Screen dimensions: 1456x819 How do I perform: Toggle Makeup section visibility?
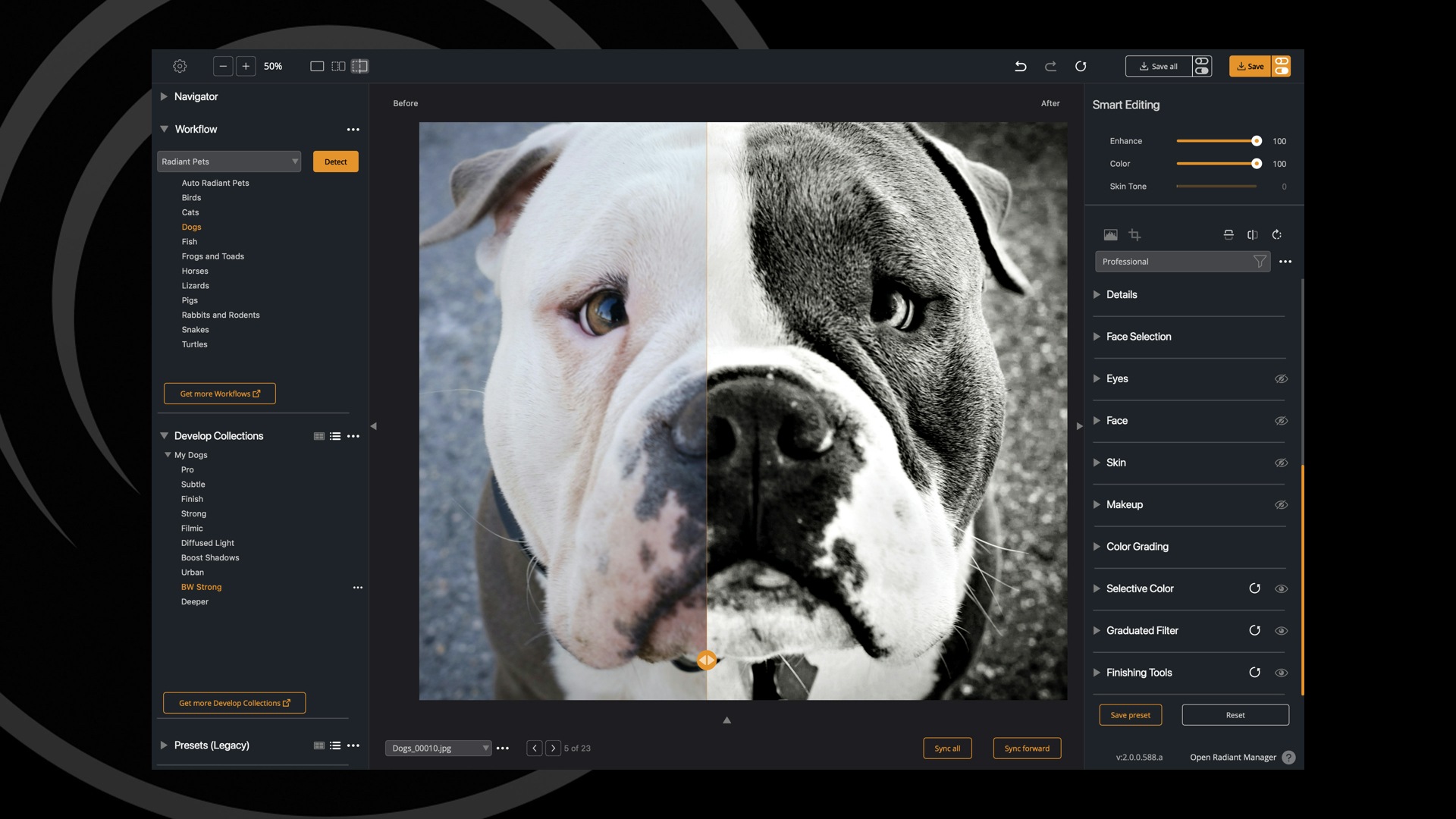(1282, 505)
